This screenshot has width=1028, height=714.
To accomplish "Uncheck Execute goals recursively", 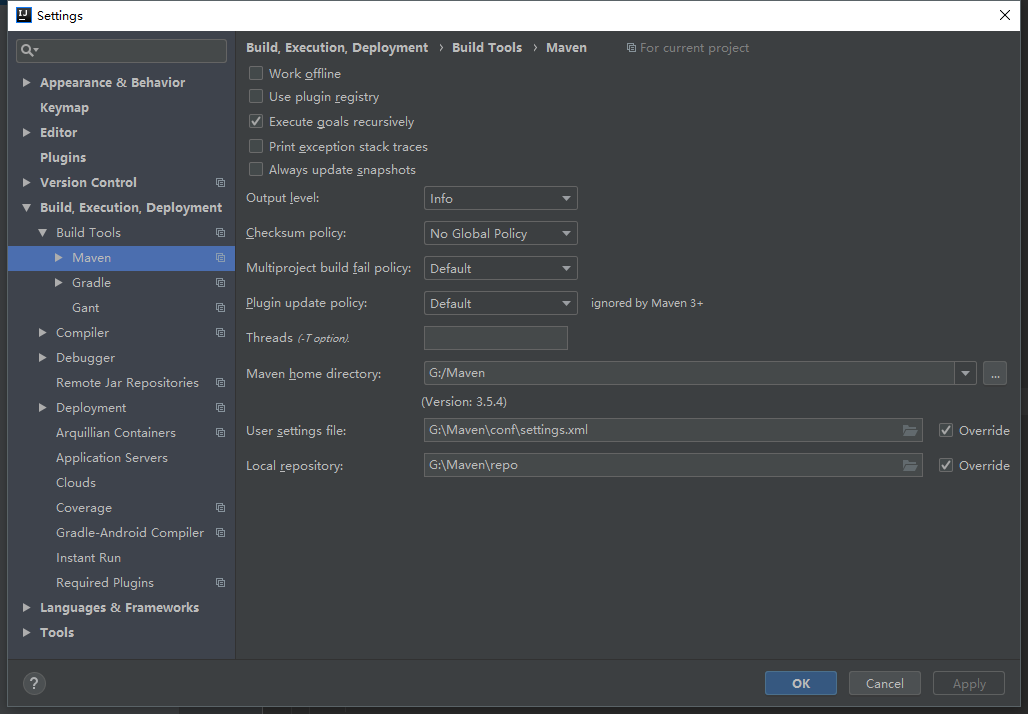I will click(256, 121).
